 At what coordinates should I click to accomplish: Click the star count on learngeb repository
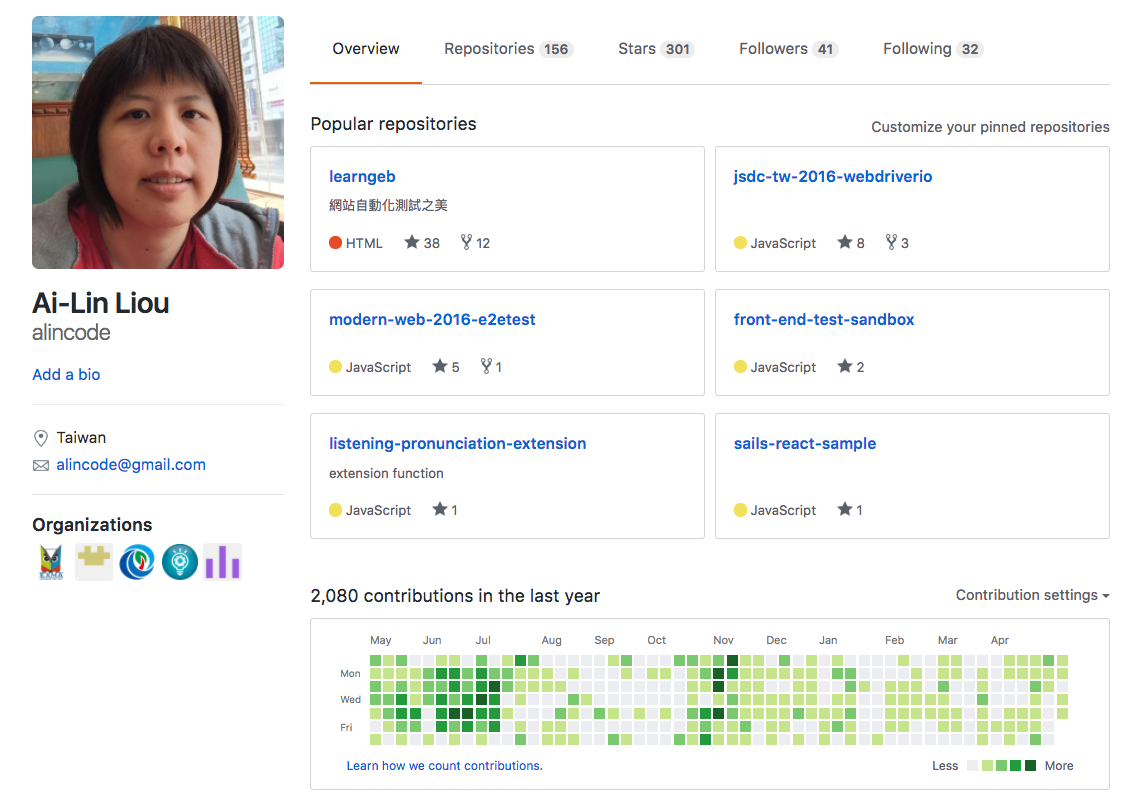422,243
